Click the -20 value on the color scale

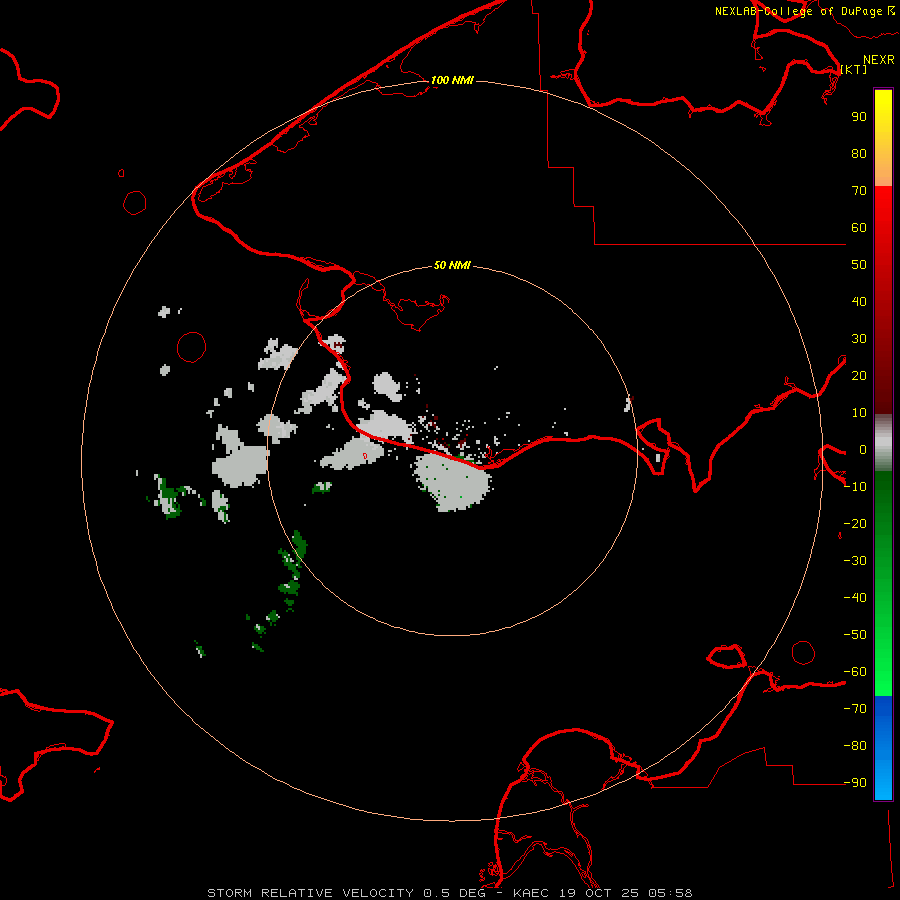point(855,524)
